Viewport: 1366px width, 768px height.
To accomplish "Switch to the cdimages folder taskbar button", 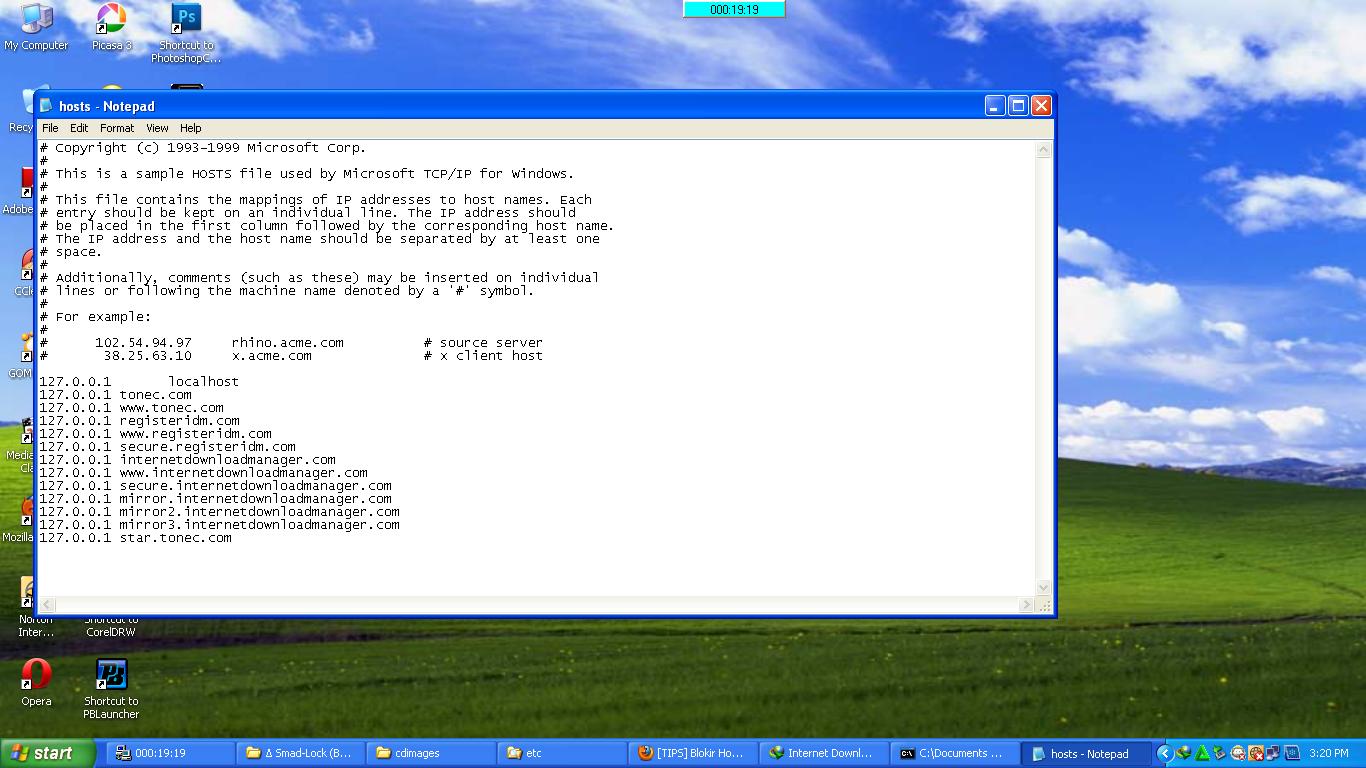I will coord(430,753).
